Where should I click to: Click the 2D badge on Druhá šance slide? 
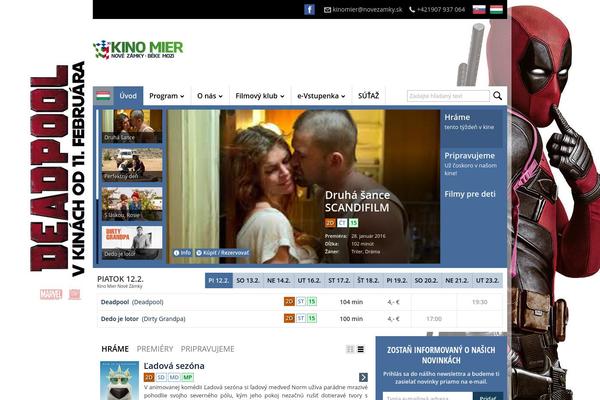330,223
